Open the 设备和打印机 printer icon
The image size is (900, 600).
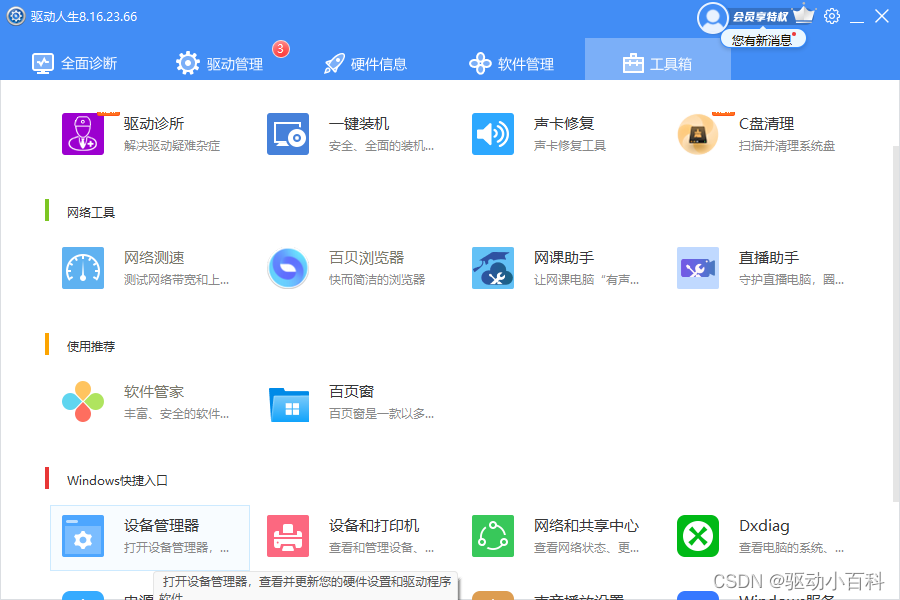[288, 536]
